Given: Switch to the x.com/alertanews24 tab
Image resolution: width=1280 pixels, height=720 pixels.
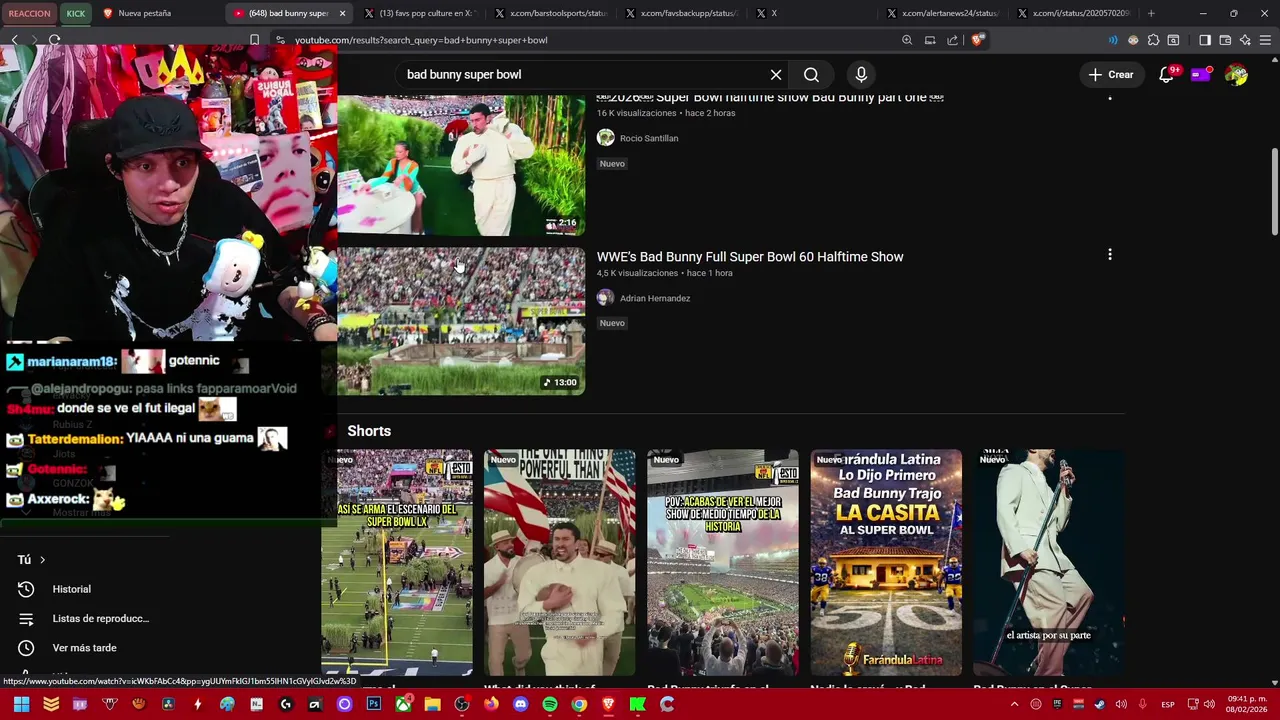Looking at the screenshot, I should 942,13.
